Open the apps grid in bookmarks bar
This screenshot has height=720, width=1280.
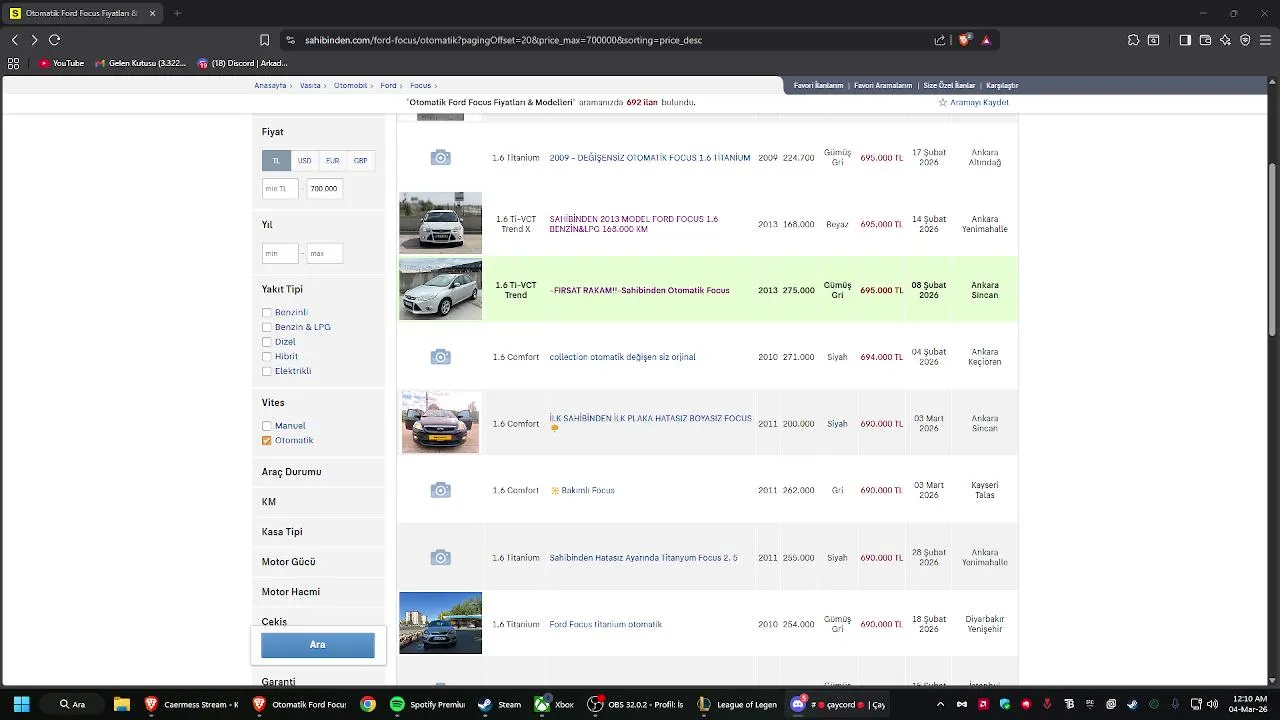pos(13,63)
